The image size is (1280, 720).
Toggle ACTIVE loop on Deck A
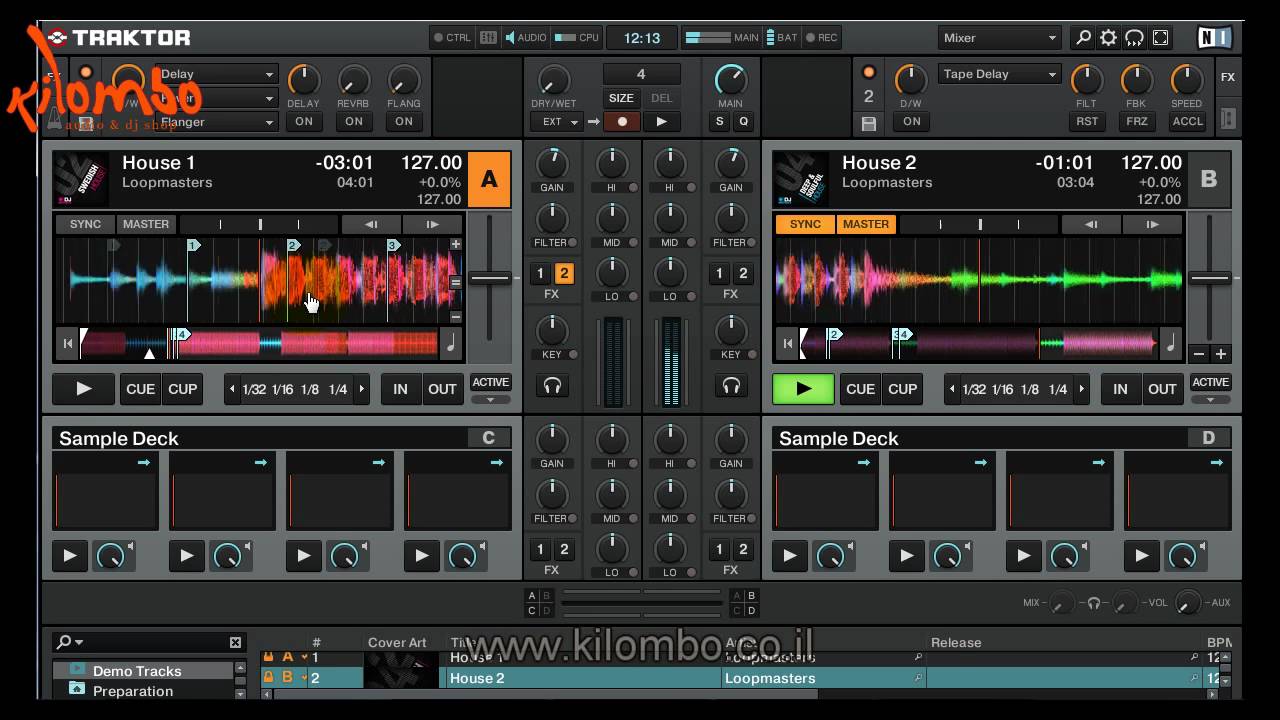[x=490, y=382]
